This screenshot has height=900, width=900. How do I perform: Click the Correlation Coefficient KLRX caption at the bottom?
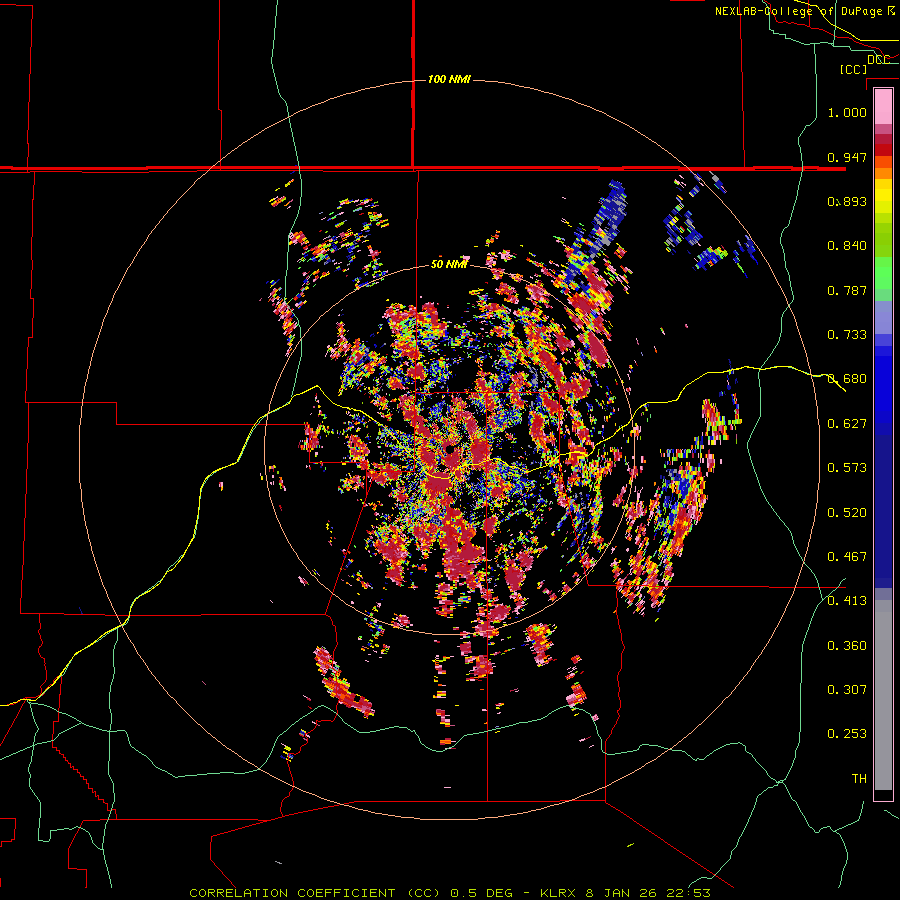tap(450, 893)
